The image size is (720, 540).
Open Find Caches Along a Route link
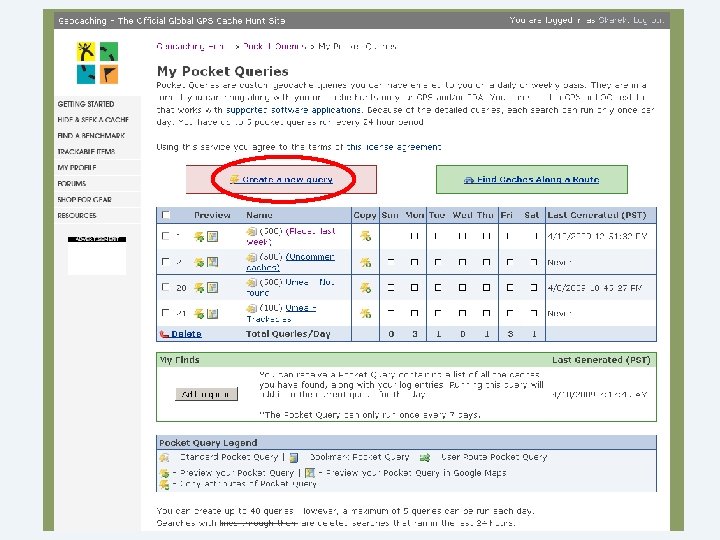pyautogui.click(x=538, y=180)
